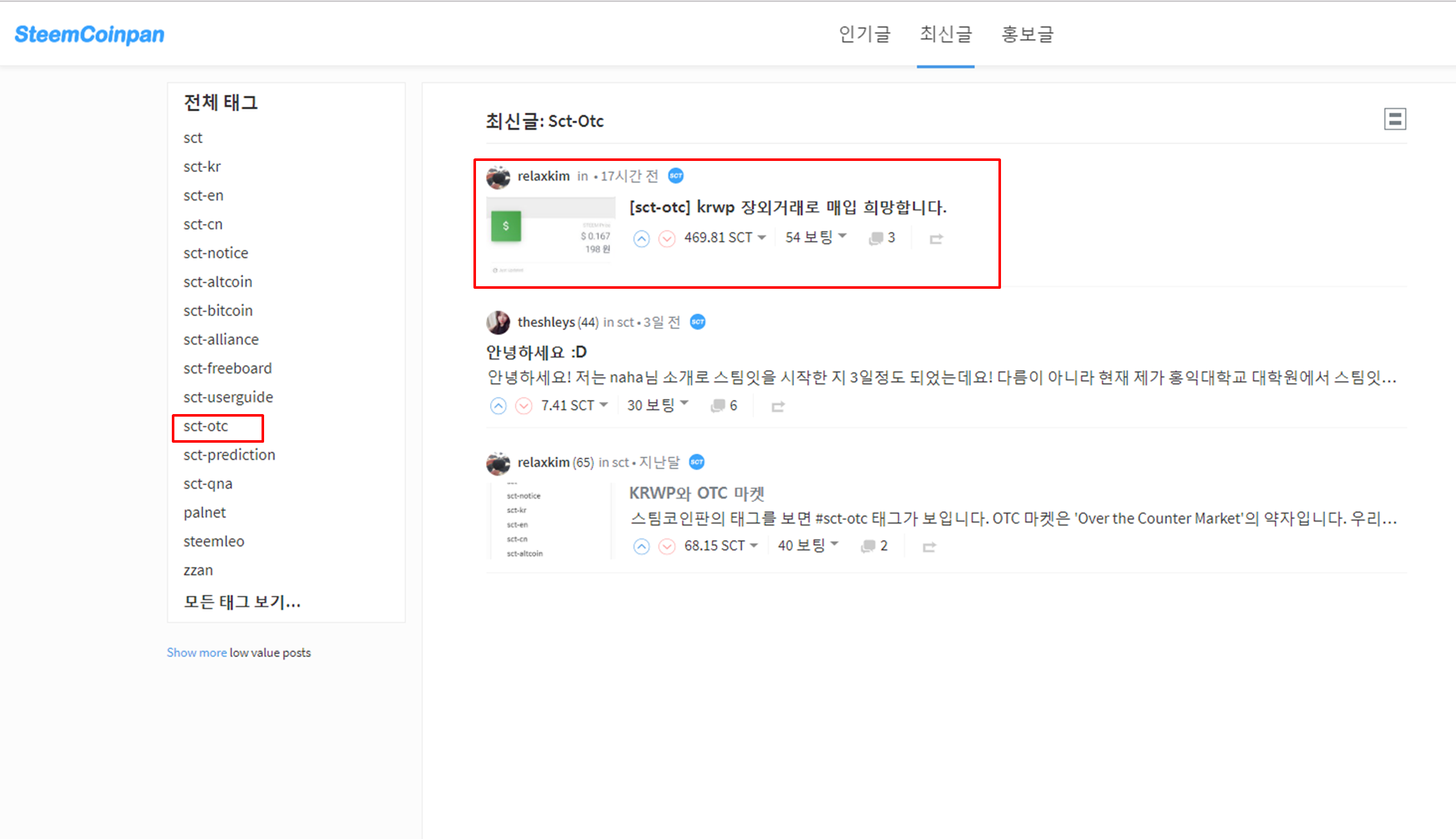Open theshleys profile avatar
The image size is (1456, 839).
pos(498,322)
